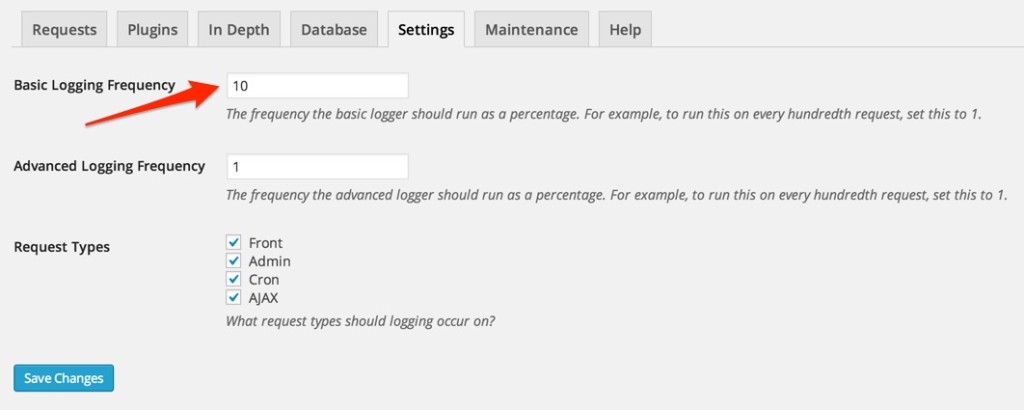Focus the Basic Logging Frequency input field

point(317,86)
